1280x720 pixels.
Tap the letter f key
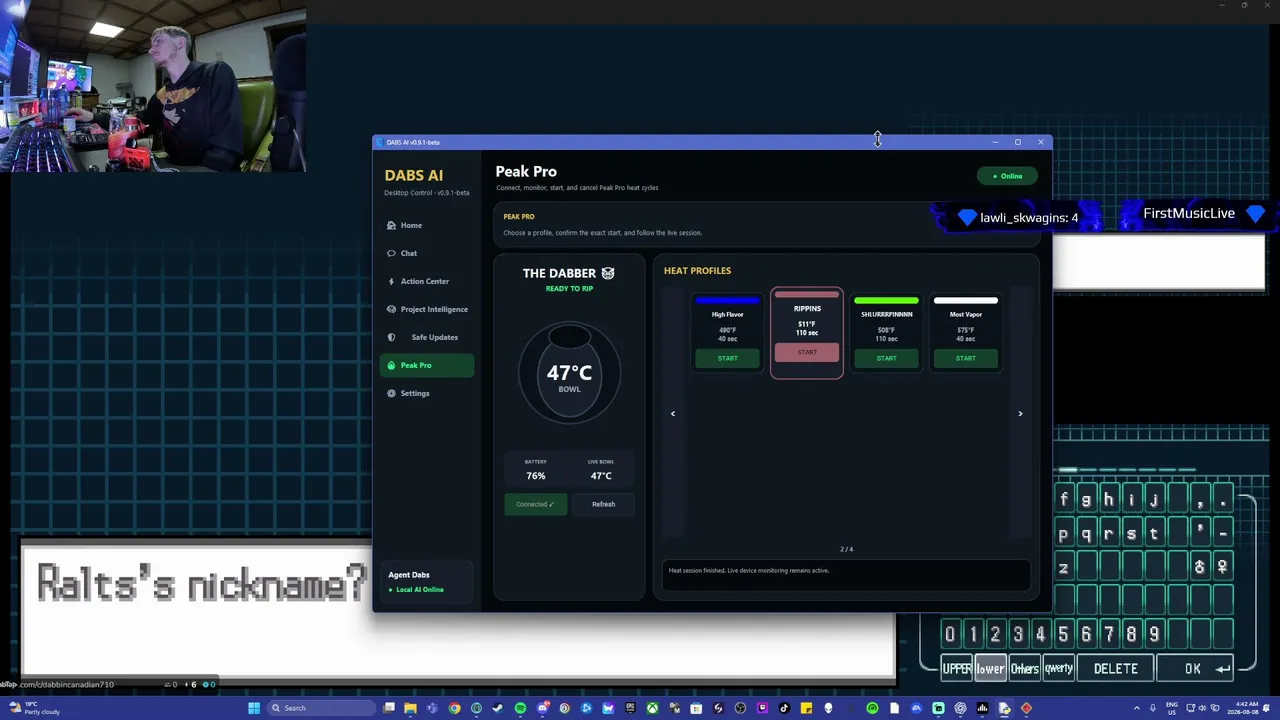point(1064,500)
